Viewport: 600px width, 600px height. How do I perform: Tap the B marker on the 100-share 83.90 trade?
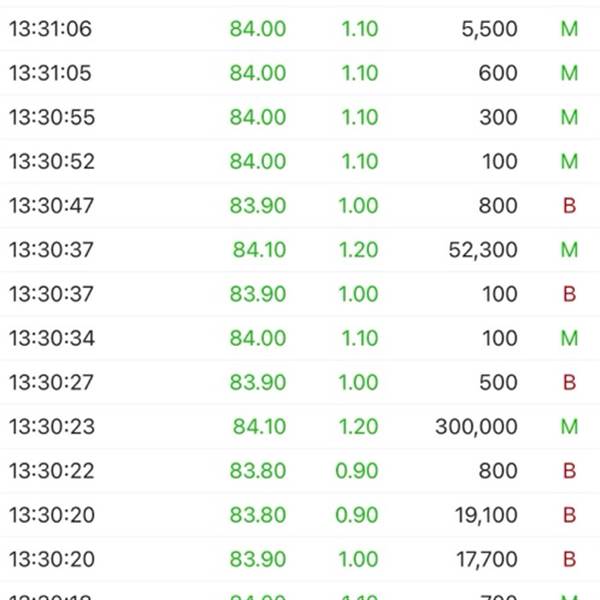tap(569, 294)
